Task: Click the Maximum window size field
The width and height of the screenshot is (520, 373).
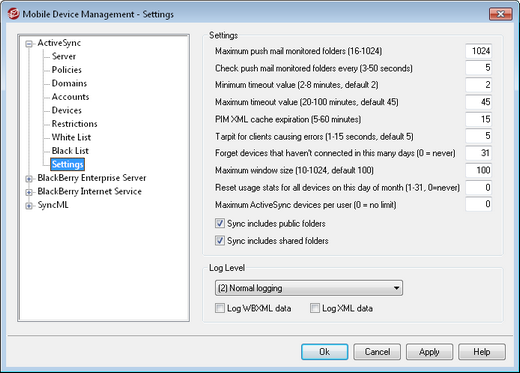Action: click(x=478, y=170)
